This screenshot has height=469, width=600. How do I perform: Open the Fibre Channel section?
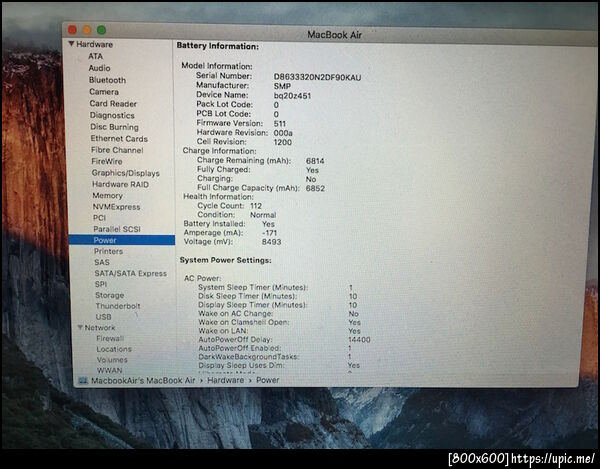click(x=117, y=150)
